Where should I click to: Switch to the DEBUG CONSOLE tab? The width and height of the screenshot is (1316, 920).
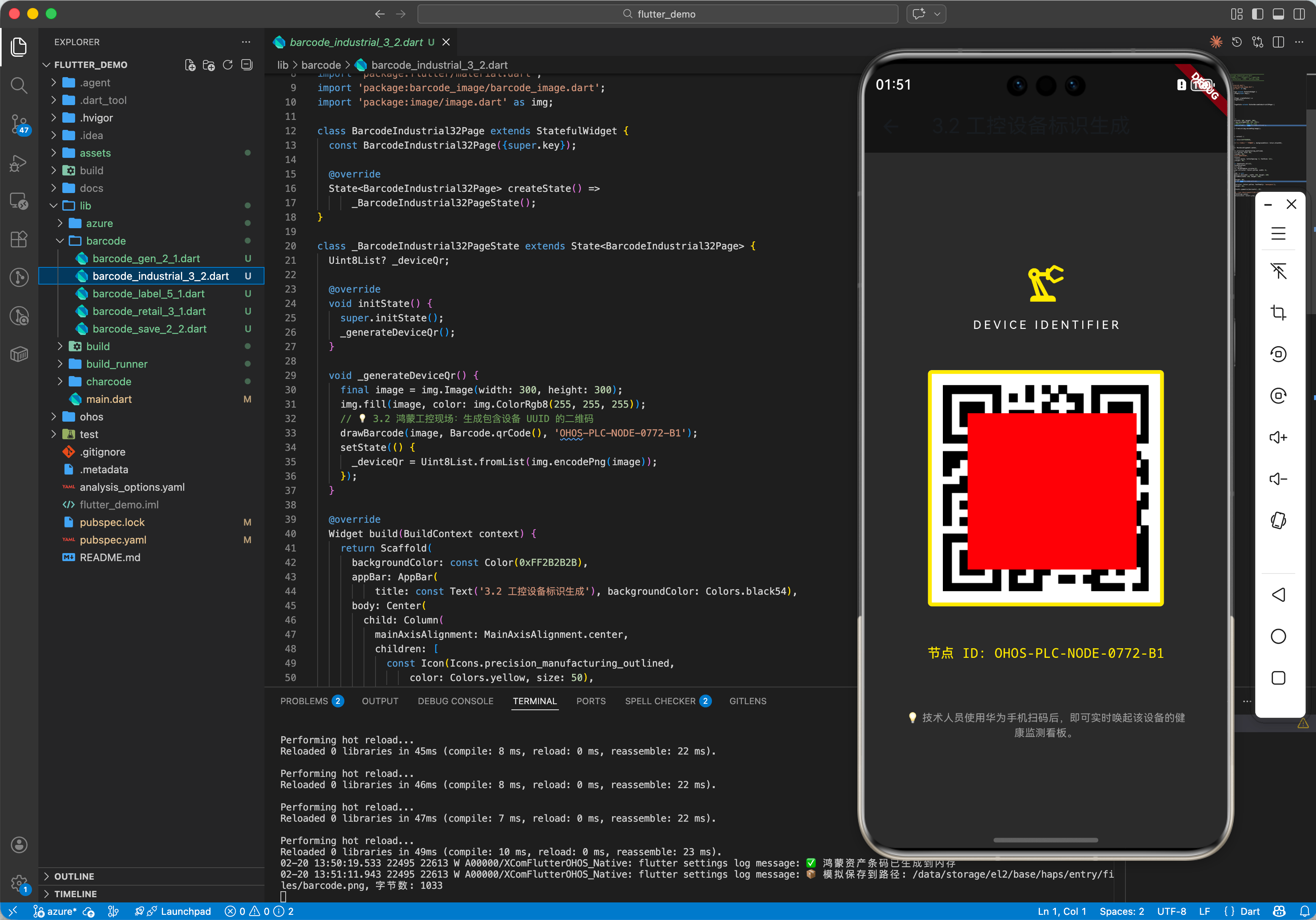point(455,701)
